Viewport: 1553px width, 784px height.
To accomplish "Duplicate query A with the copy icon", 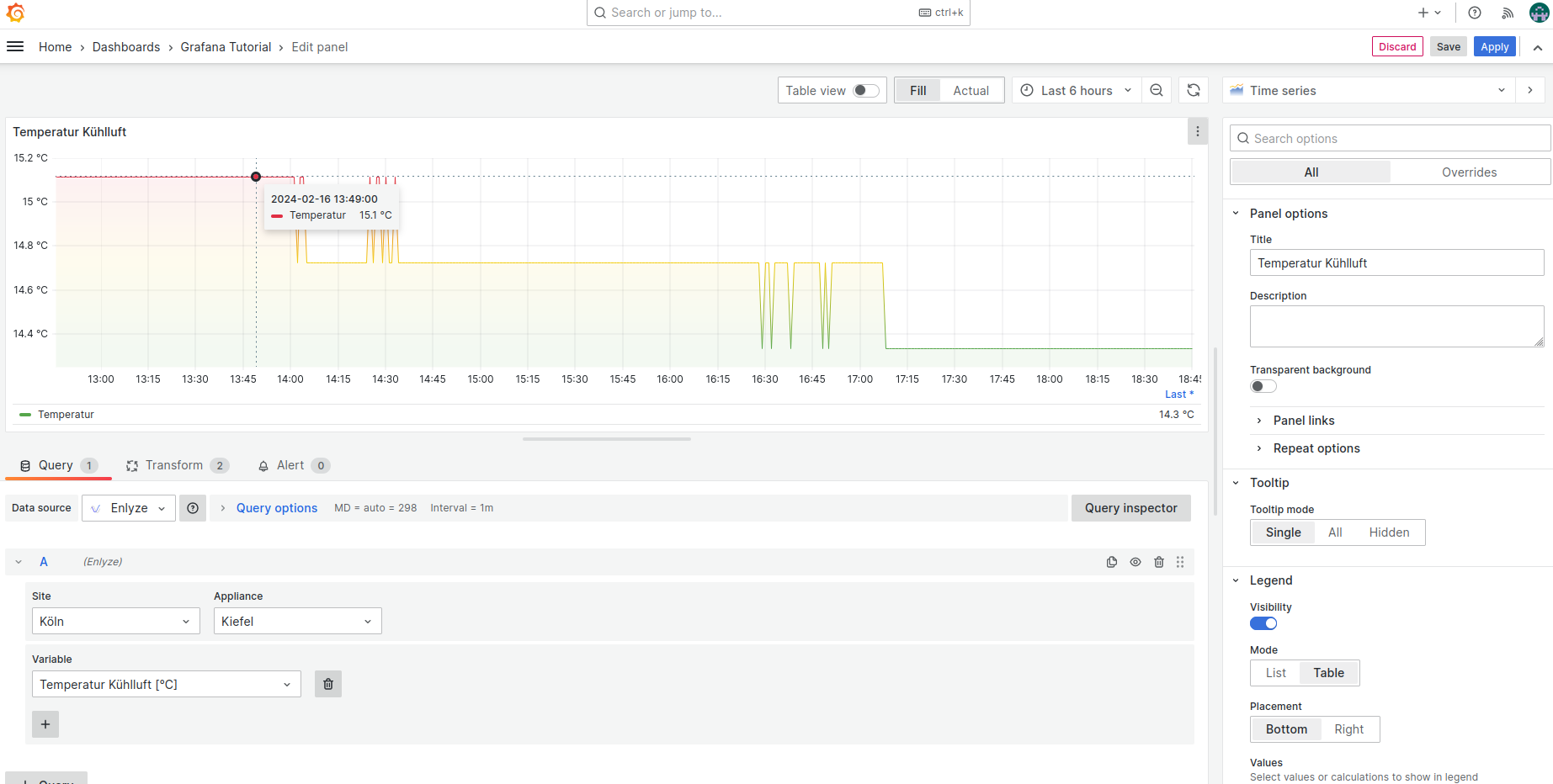I will [x=1112, y=562].
